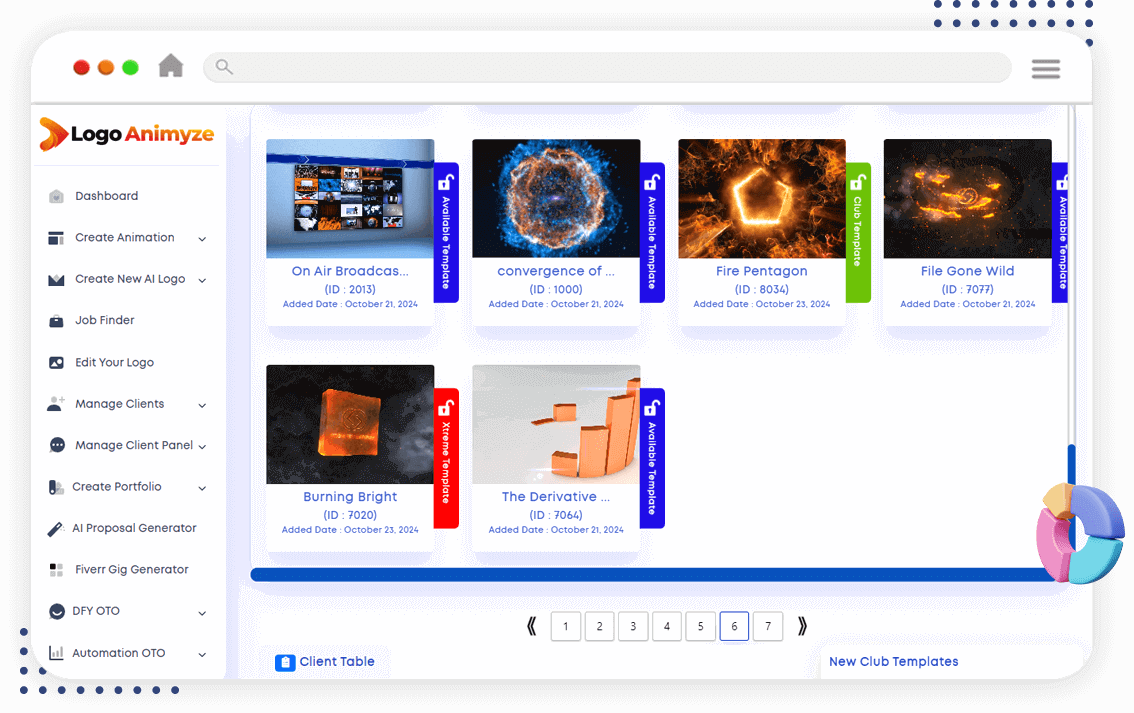Click lock icon on Fire Pentagon template
This screenshot has width=1134, height=713.
click(857, 183)
